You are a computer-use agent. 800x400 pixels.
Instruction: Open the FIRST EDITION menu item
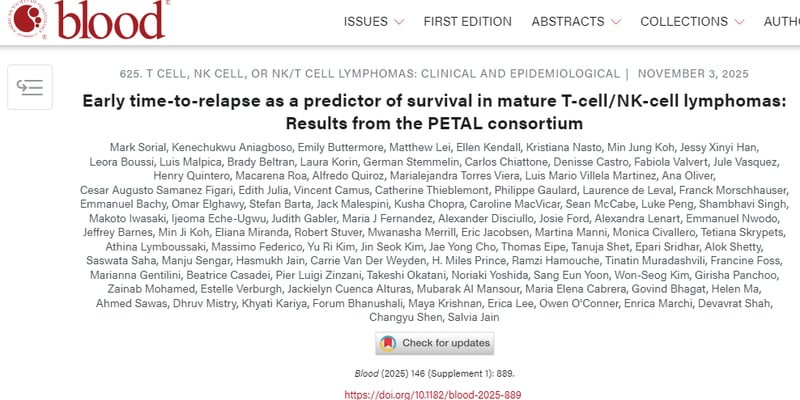tap(468, 22)
